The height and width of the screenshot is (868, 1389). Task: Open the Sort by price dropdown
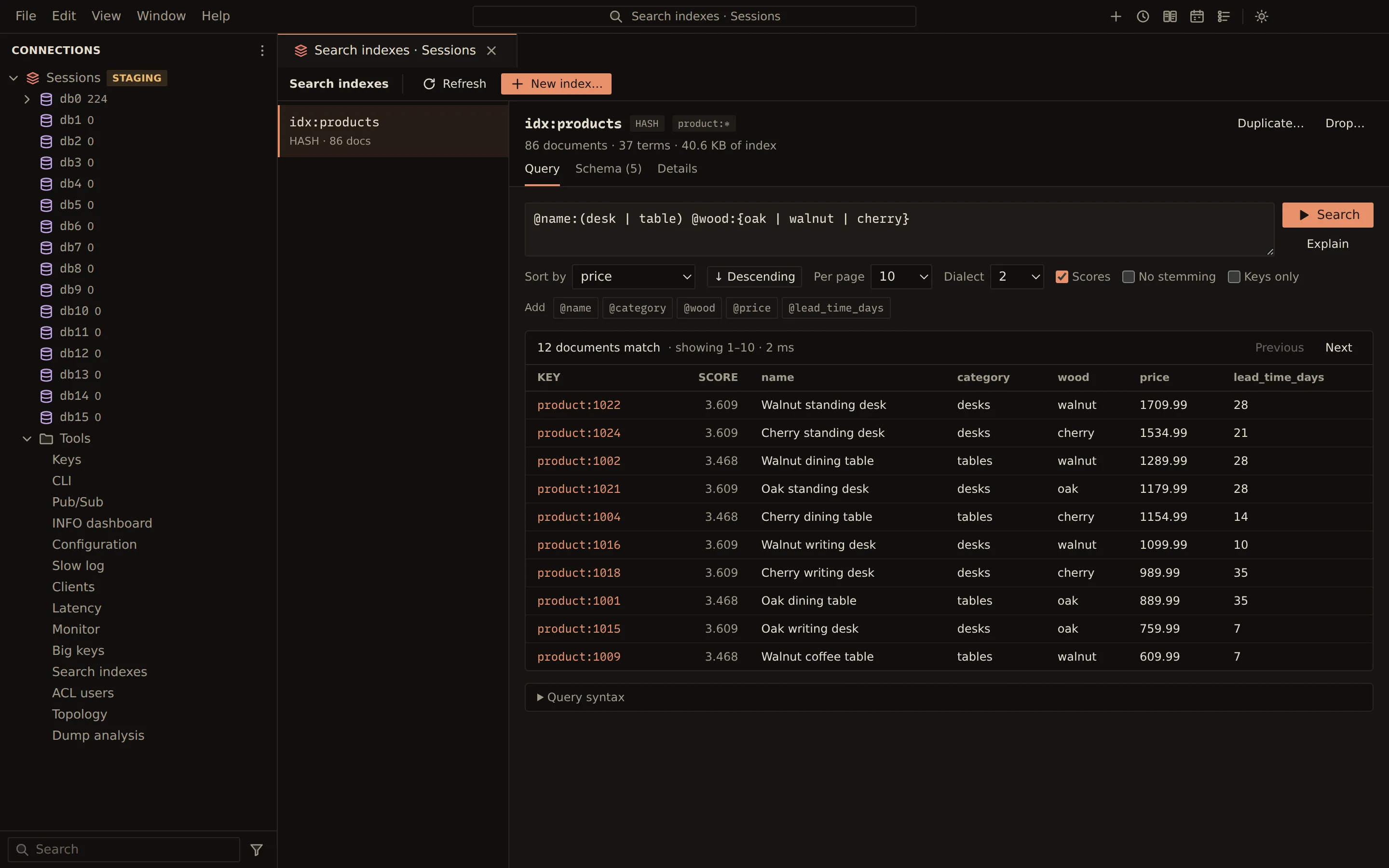coord(634,277)
